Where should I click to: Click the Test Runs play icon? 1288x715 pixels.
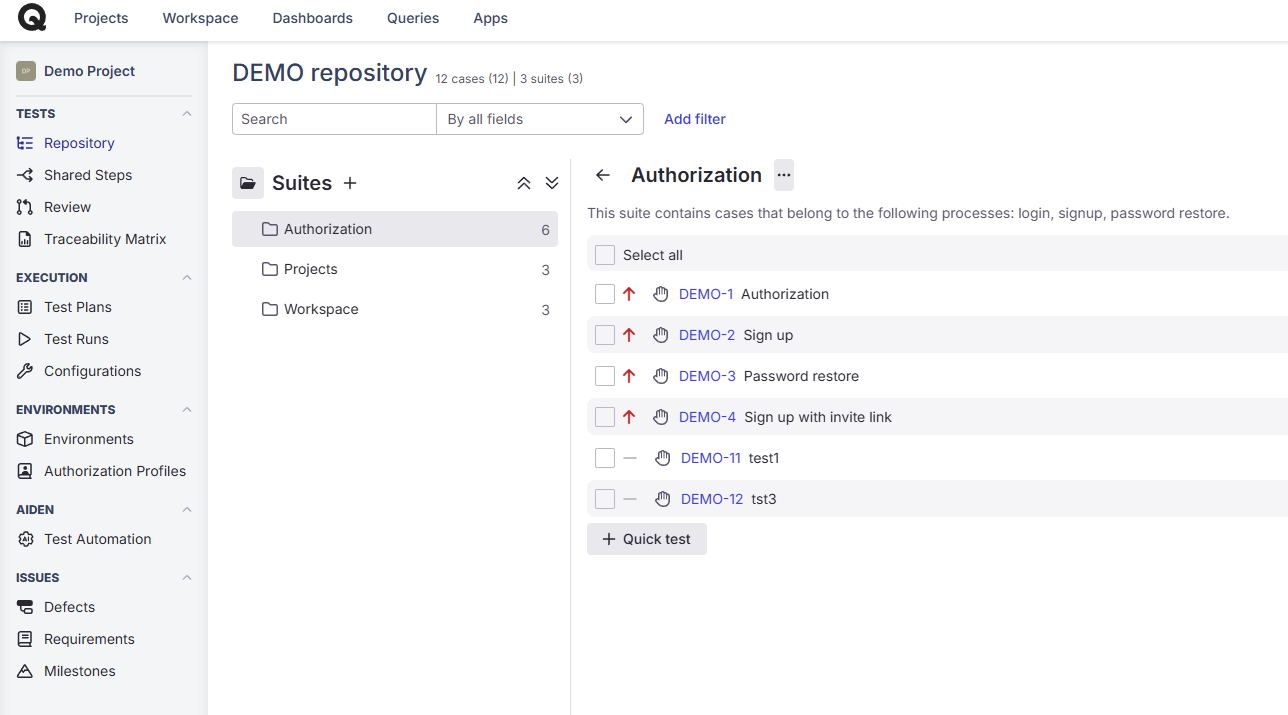[x=25, y=339]
